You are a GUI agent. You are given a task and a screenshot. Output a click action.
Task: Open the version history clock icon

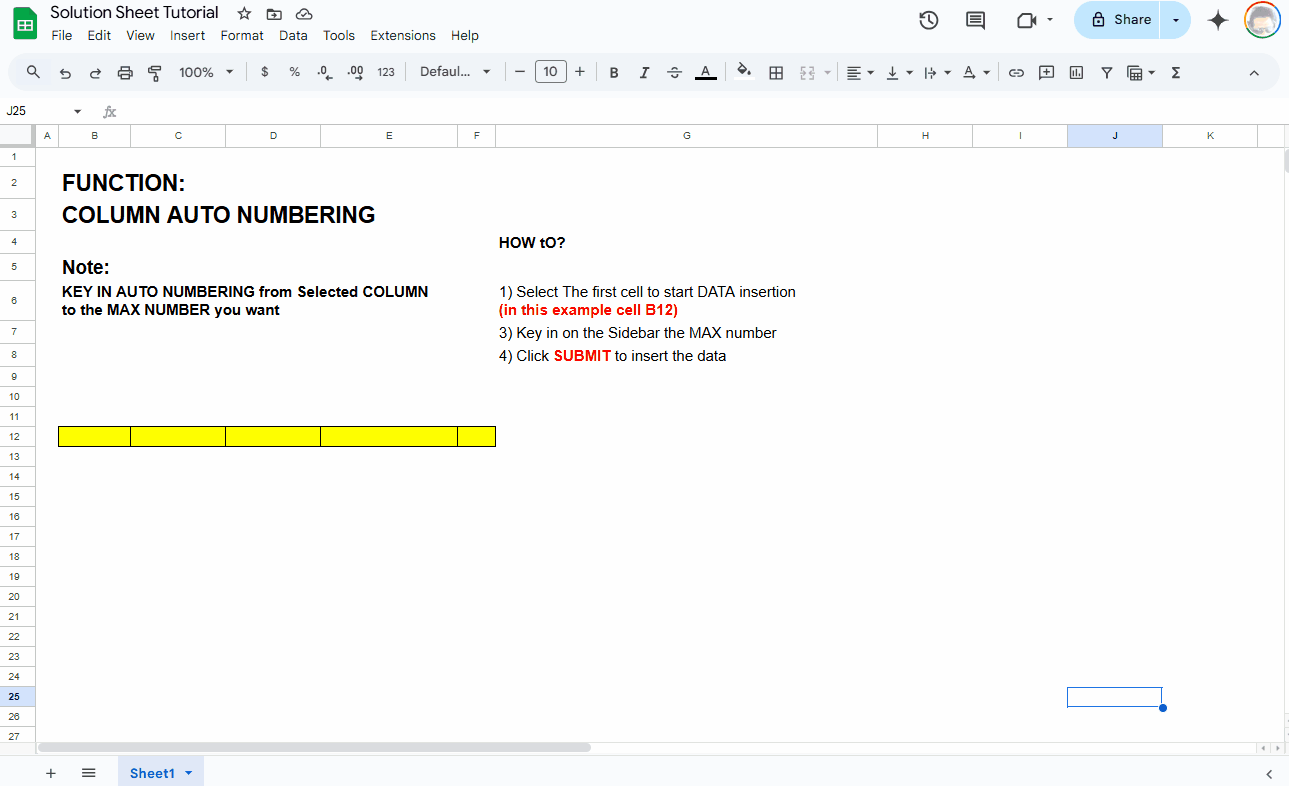pyautogui.click(x=928, y=20)
